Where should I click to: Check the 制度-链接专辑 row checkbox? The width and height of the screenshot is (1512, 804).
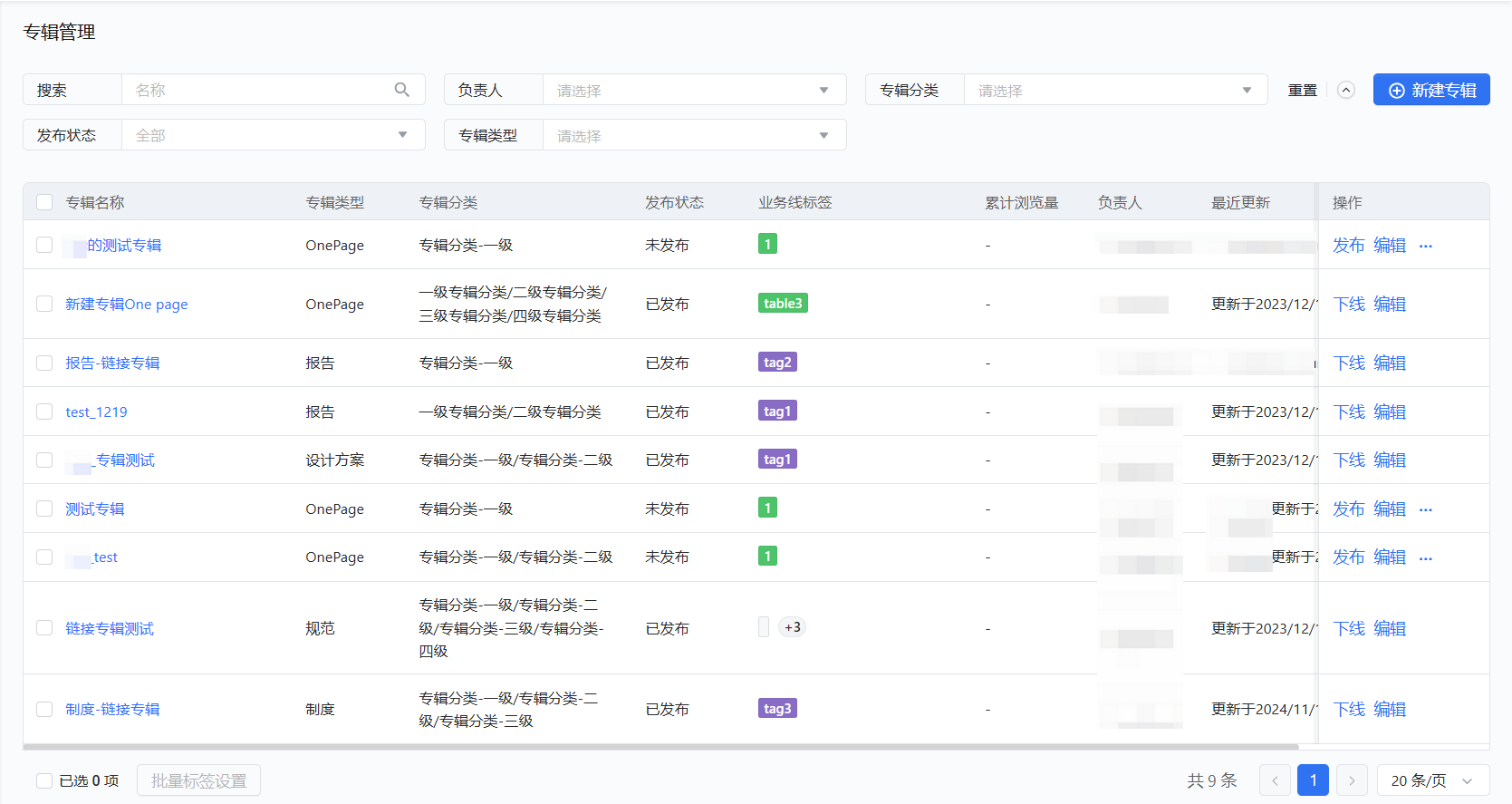[44, 709]
